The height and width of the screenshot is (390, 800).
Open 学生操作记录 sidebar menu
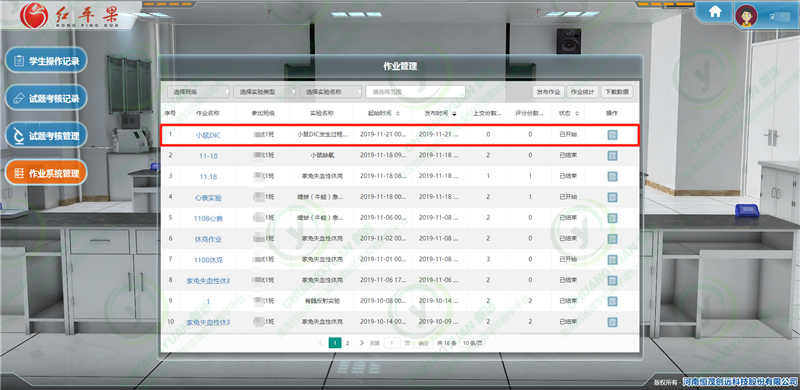46,61
